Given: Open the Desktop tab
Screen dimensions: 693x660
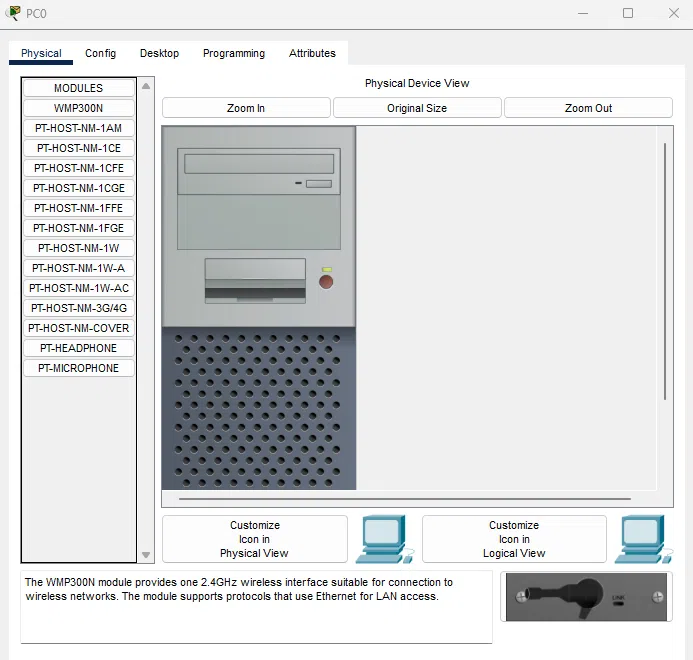Looking at the screenshot, I should pyautogui.click(x=159, y=53).
